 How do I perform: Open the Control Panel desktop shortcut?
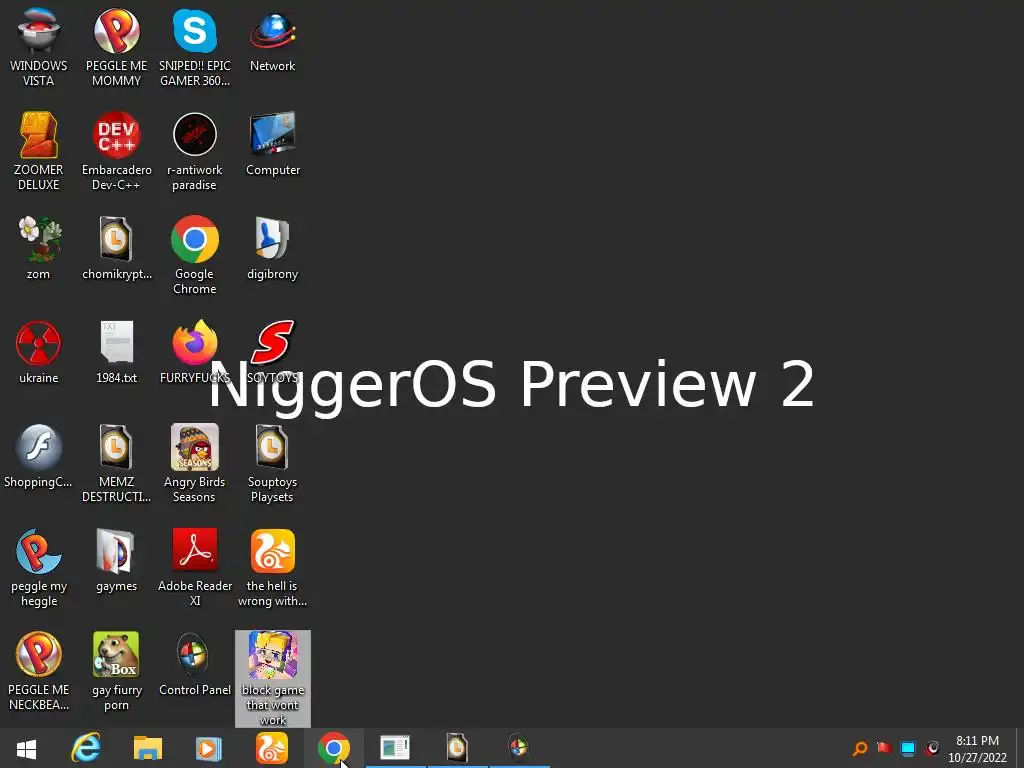tap(195, 664)
